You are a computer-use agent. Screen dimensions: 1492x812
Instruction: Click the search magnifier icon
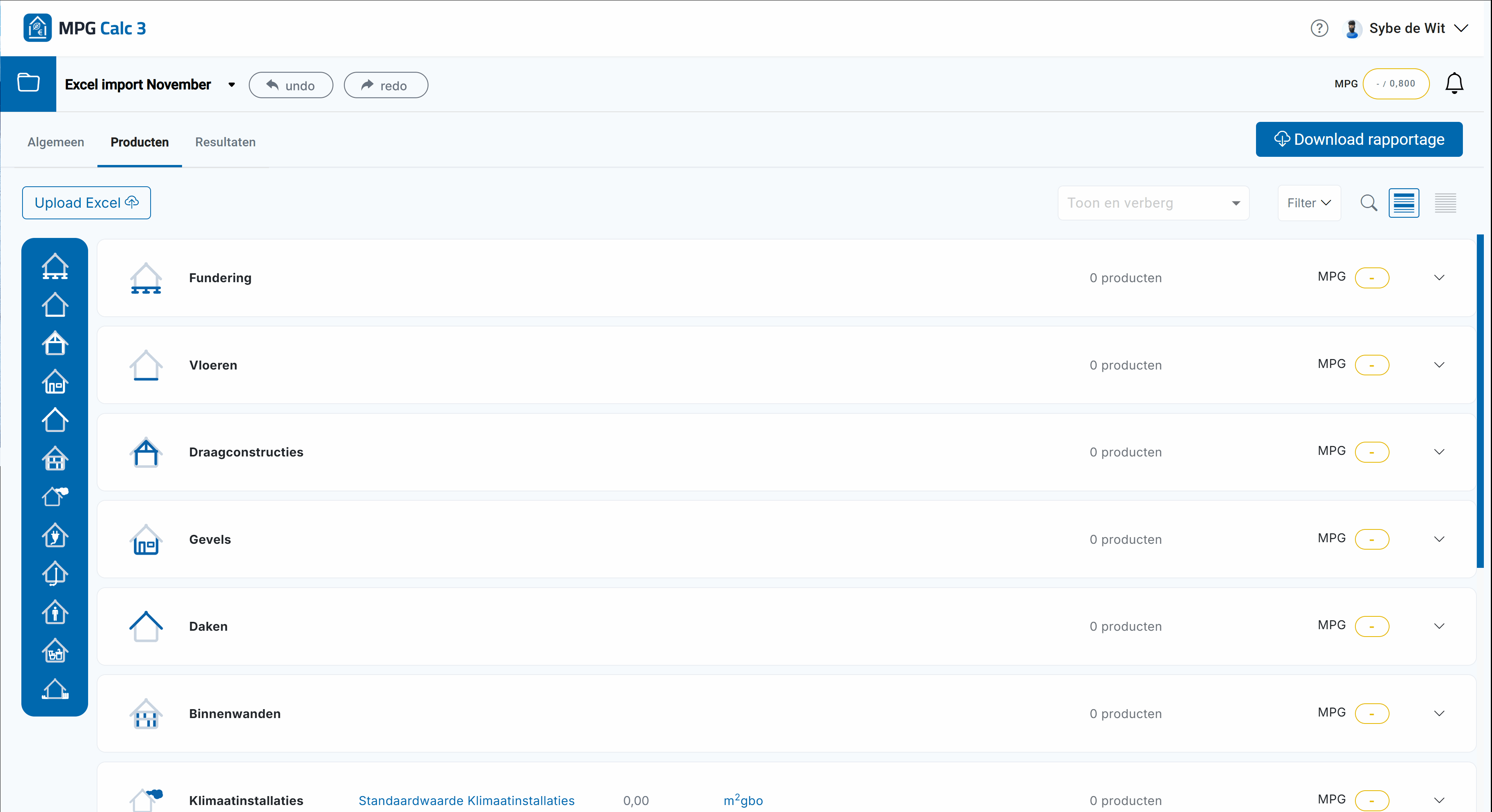(1368, 203)
